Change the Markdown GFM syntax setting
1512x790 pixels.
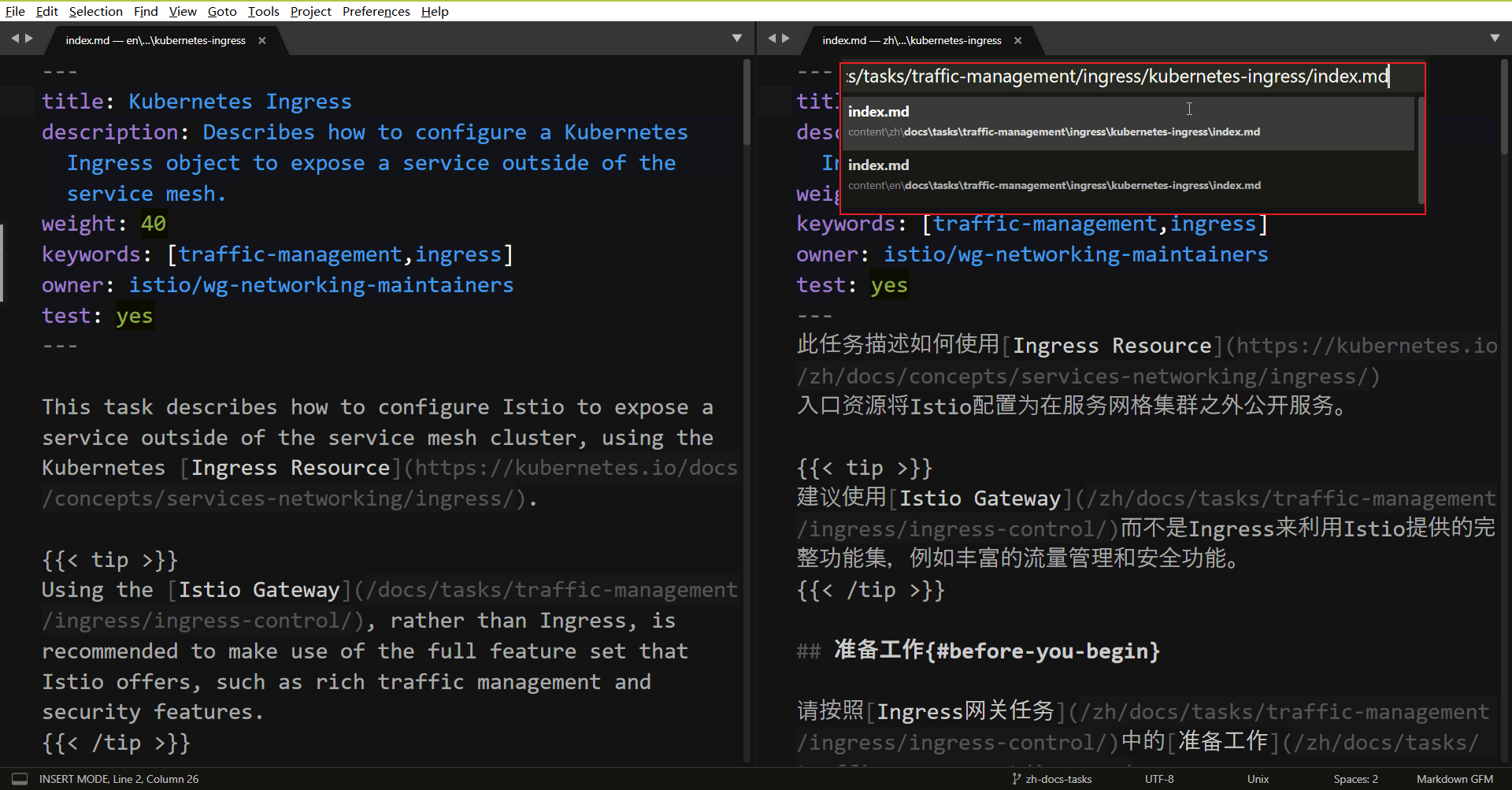pos(1455,779)
